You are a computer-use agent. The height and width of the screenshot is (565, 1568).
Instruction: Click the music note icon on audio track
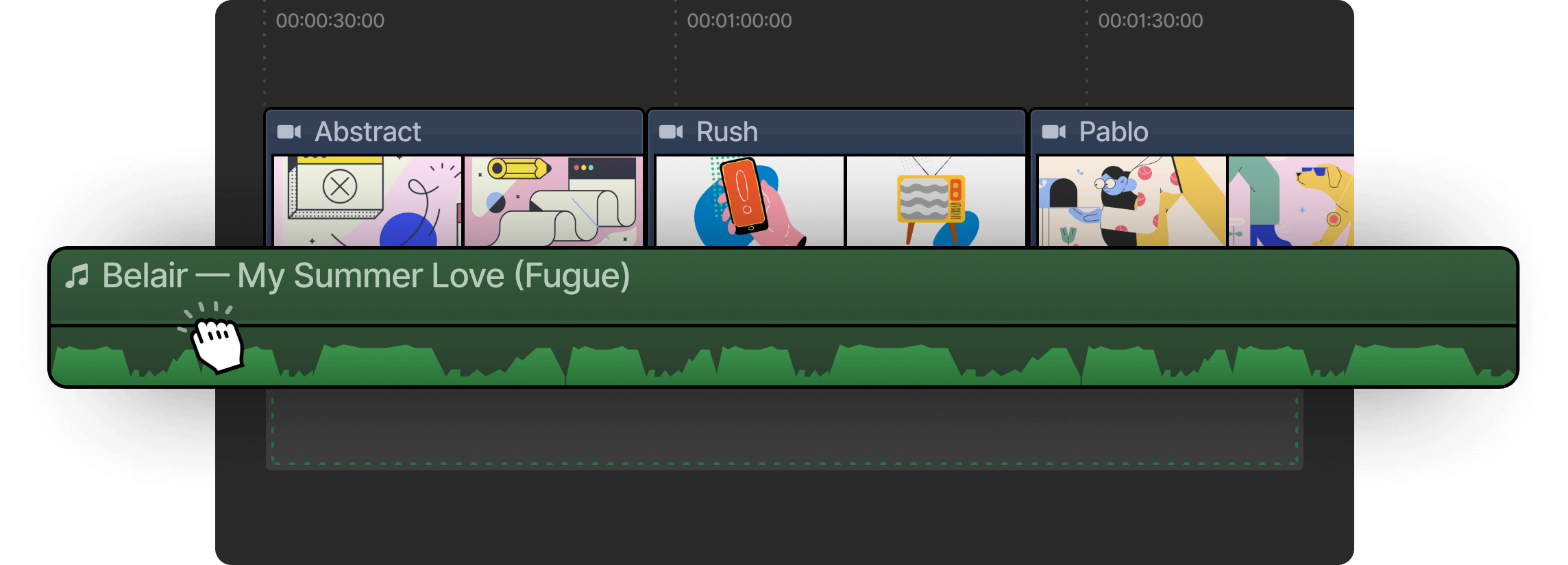77,276
